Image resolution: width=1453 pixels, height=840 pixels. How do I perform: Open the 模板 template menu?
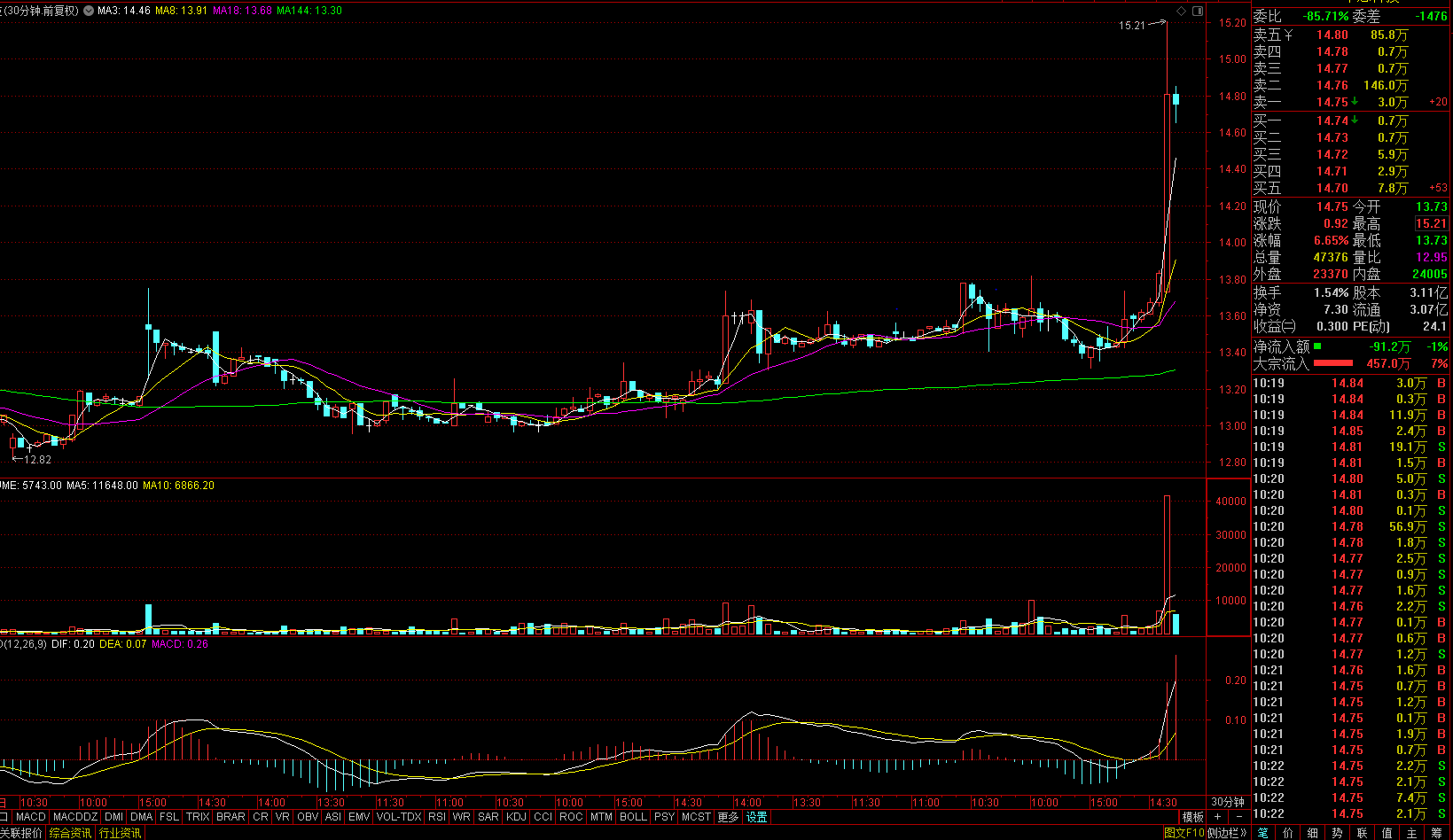1192,817
